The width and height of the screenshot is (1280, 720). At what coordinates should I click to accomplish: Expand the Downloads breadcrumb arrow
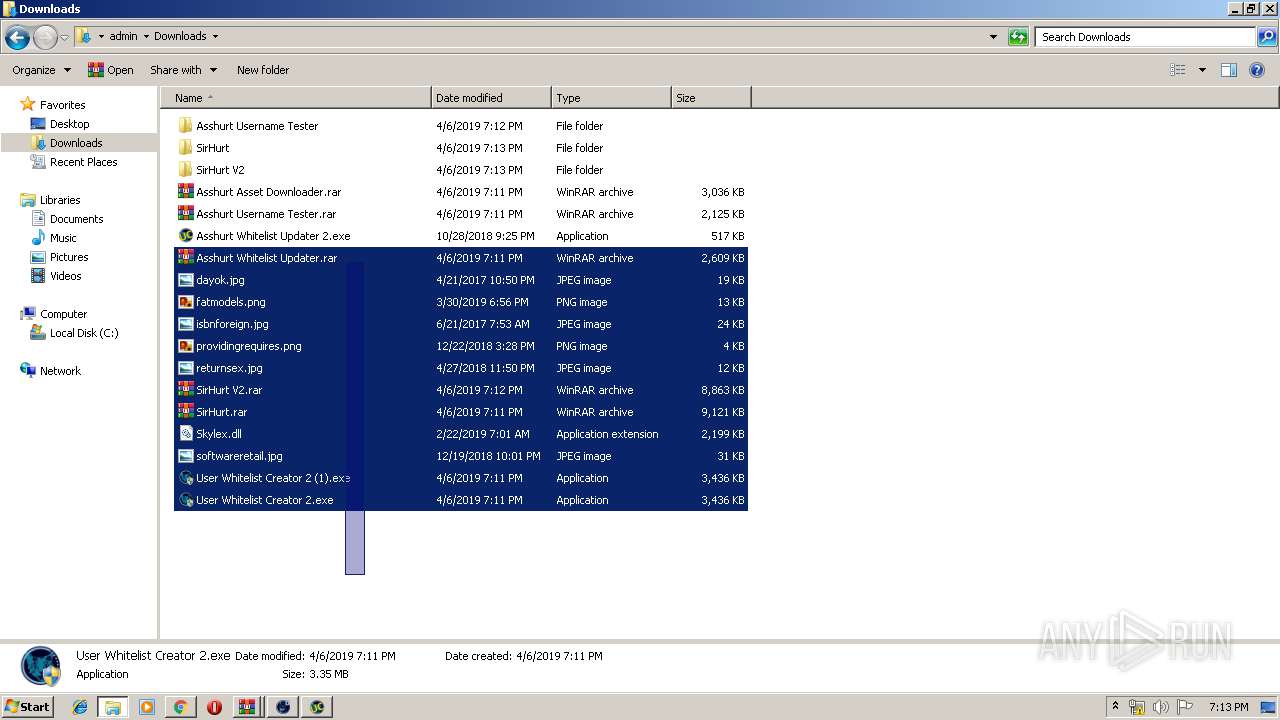click(215, 37)
